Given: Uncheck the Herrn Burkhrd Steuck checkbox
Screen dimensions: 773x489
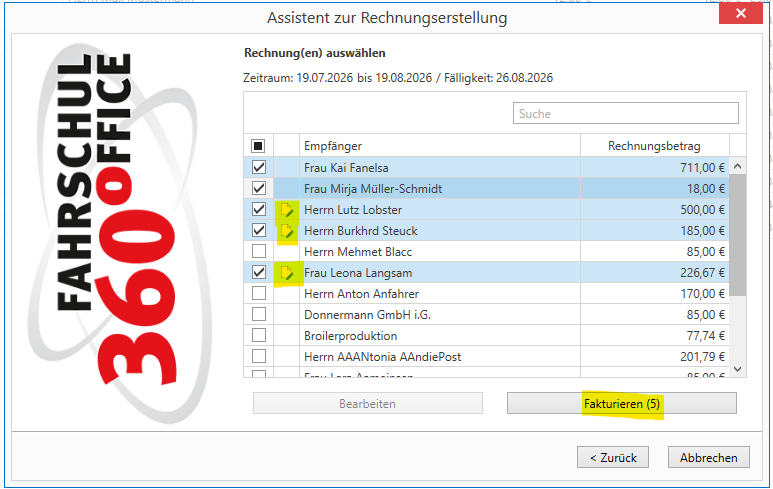Looking at the screenshot, I should (259, 230).
